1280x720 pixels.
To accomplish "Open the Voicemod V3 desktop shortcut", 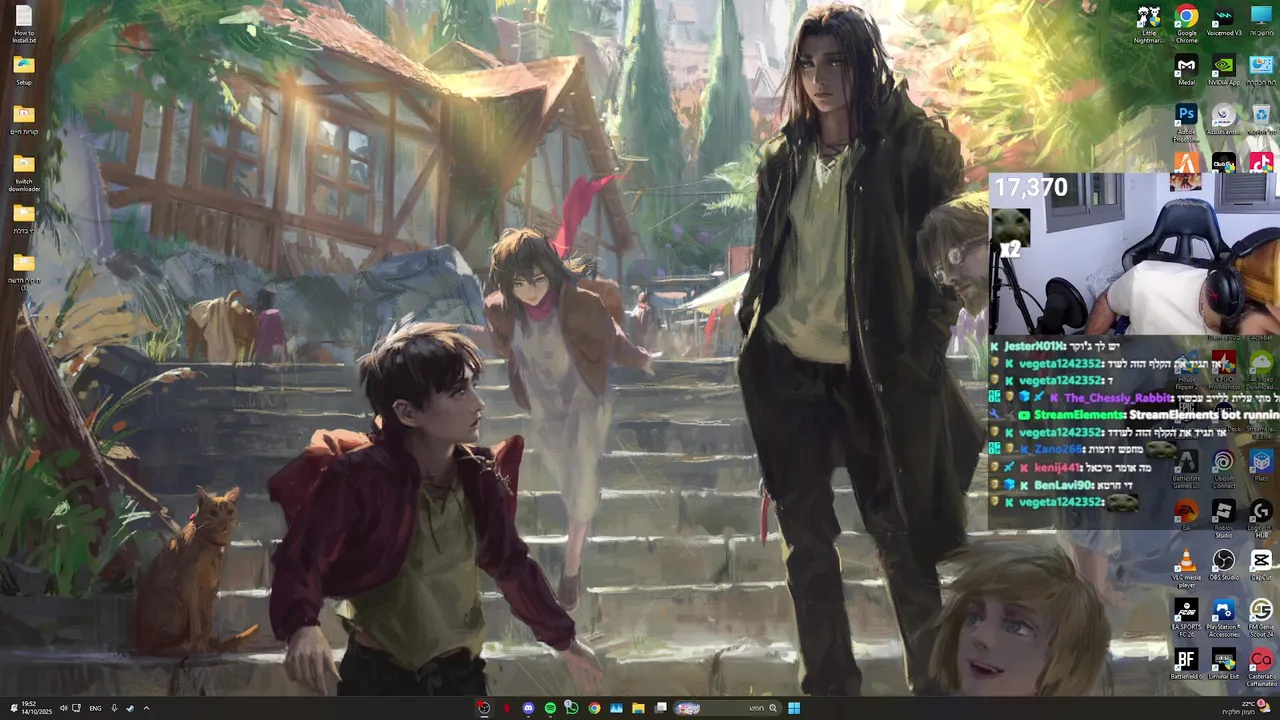I will 1224,22.
